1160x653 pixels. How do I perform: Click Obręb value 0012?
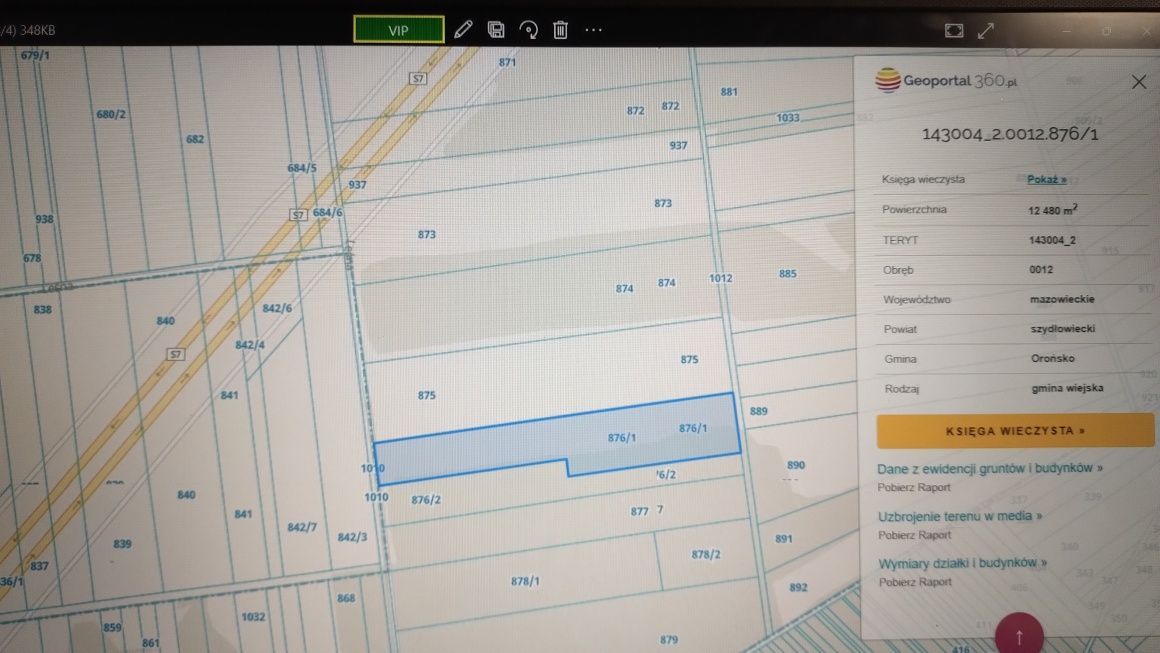[x=1041, y=270]
